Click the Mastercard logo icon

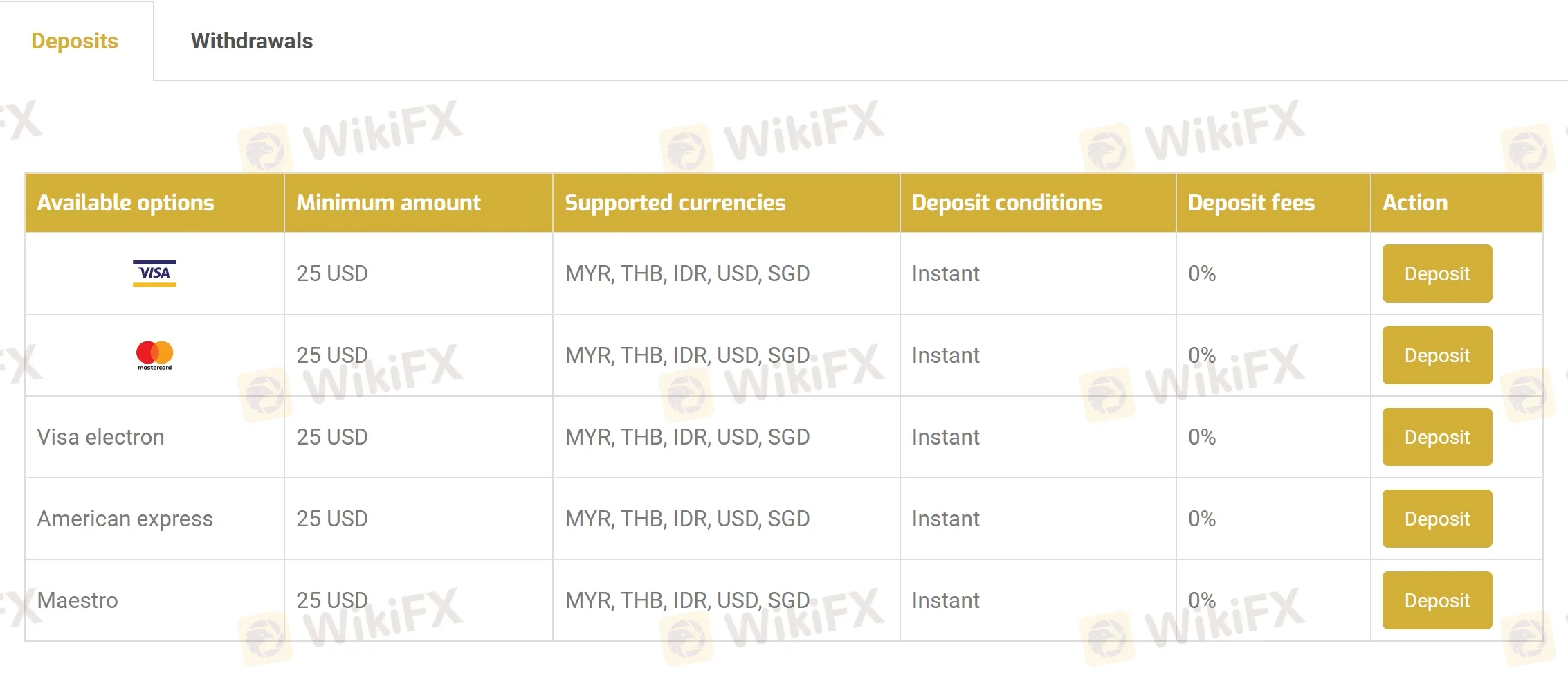click(154, 355)
